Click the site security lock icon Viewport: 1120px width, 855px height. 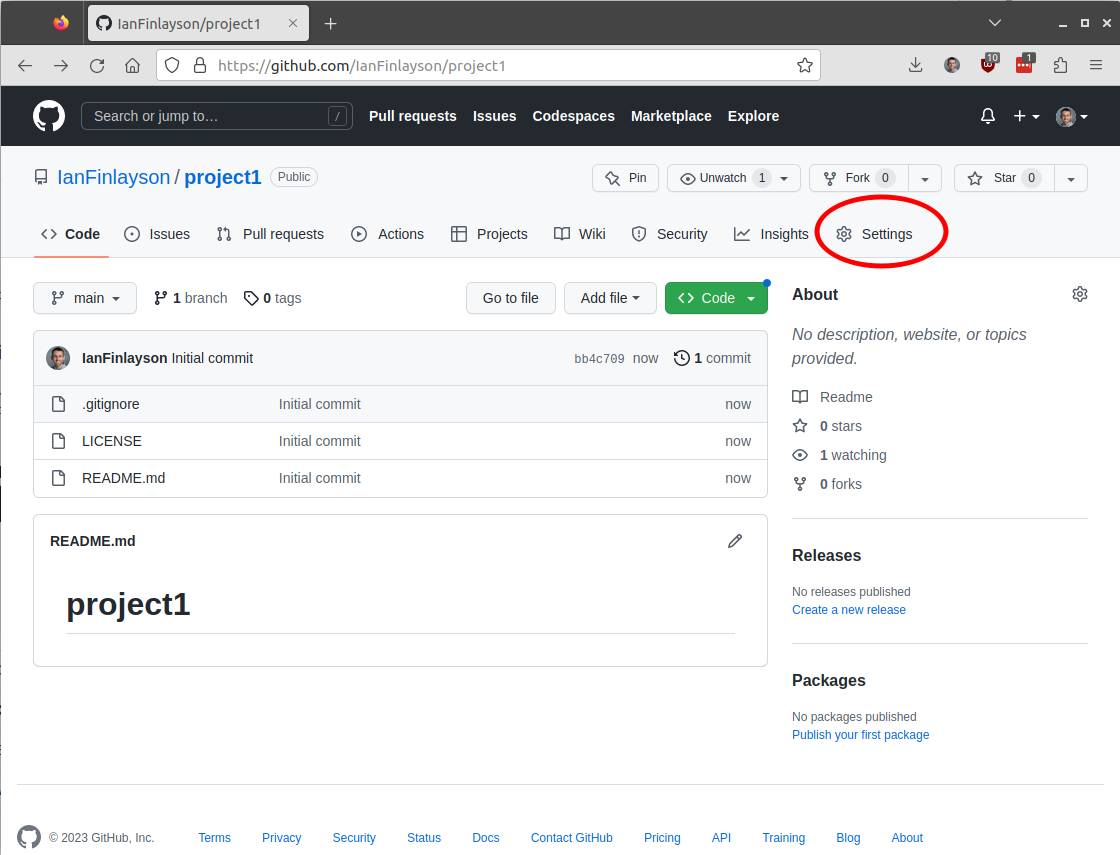pos(200,66)
